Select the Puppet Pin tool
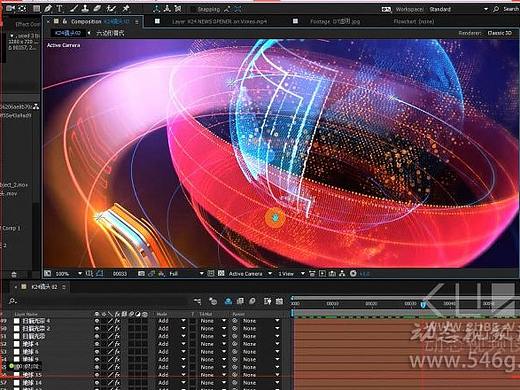The image size is (520, 390). point(126,9)
